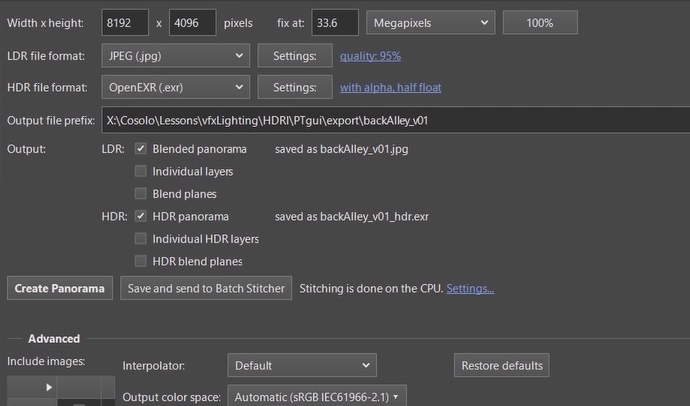Uncheck the Blended panorama checkbox
Image resolution: width=690 pixels, height=406 pixels.
coord(140,149)
